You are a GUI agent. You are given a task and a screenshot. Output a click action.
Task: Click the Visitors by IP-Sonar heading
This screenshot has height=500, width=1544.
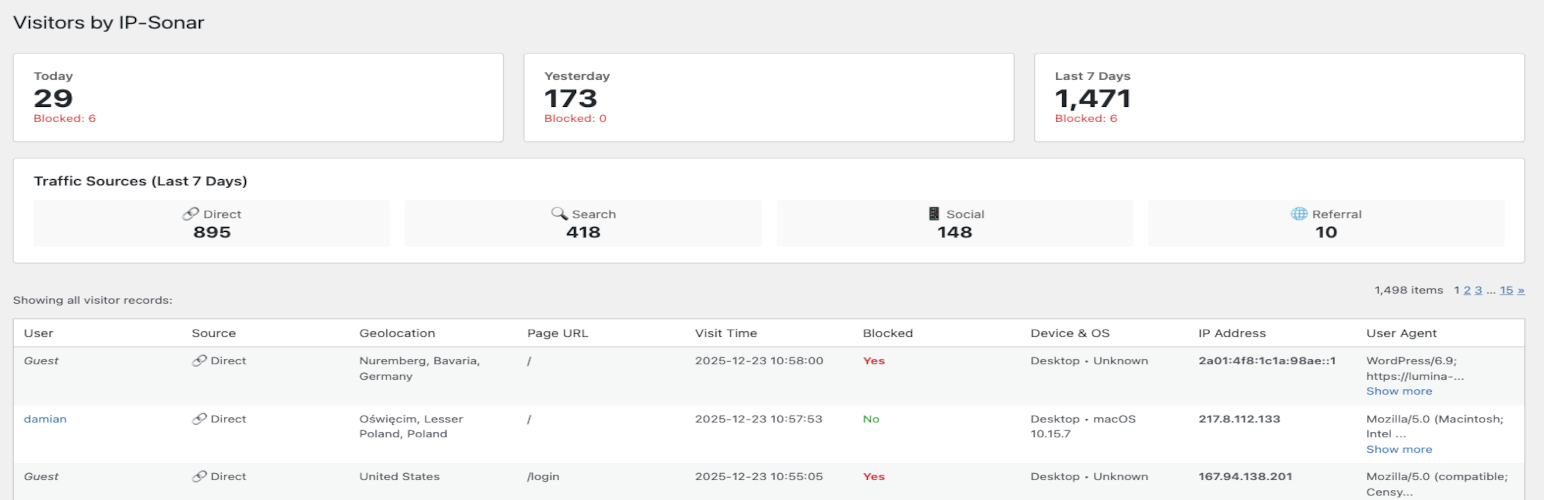click(109, 22)
